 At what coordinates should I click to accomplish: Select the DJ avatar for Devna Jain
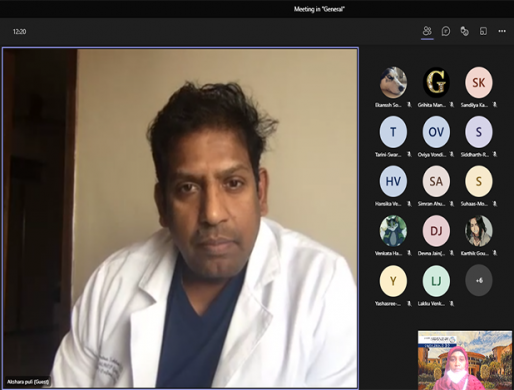[x=436, y=231]
